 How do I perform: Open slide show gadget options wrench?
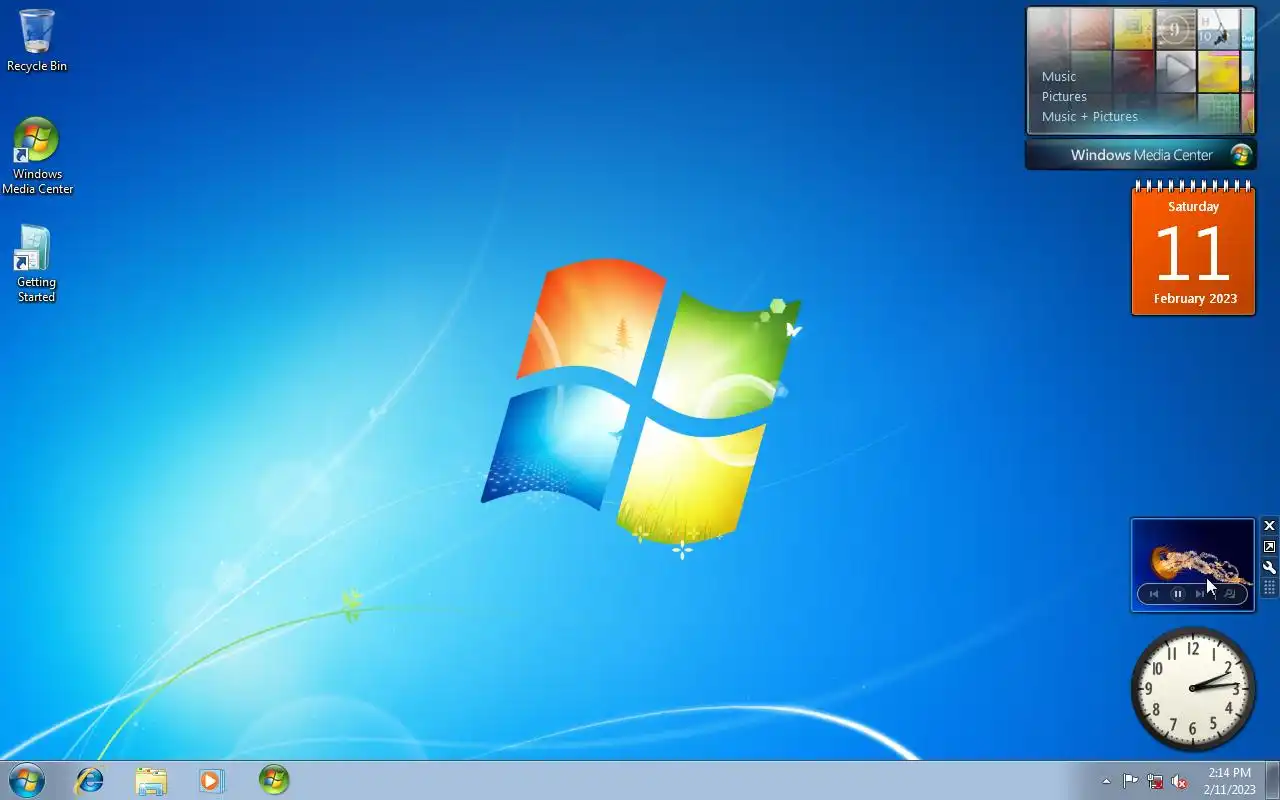coord(1269,567)
